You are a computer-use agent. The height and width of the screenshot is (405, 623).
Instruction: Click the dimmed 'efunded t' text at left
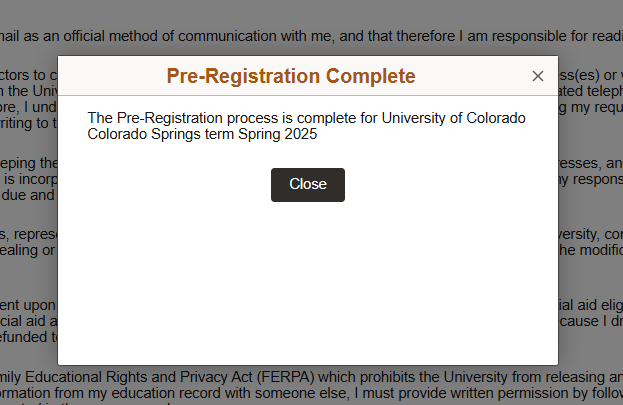click(28, 338)
